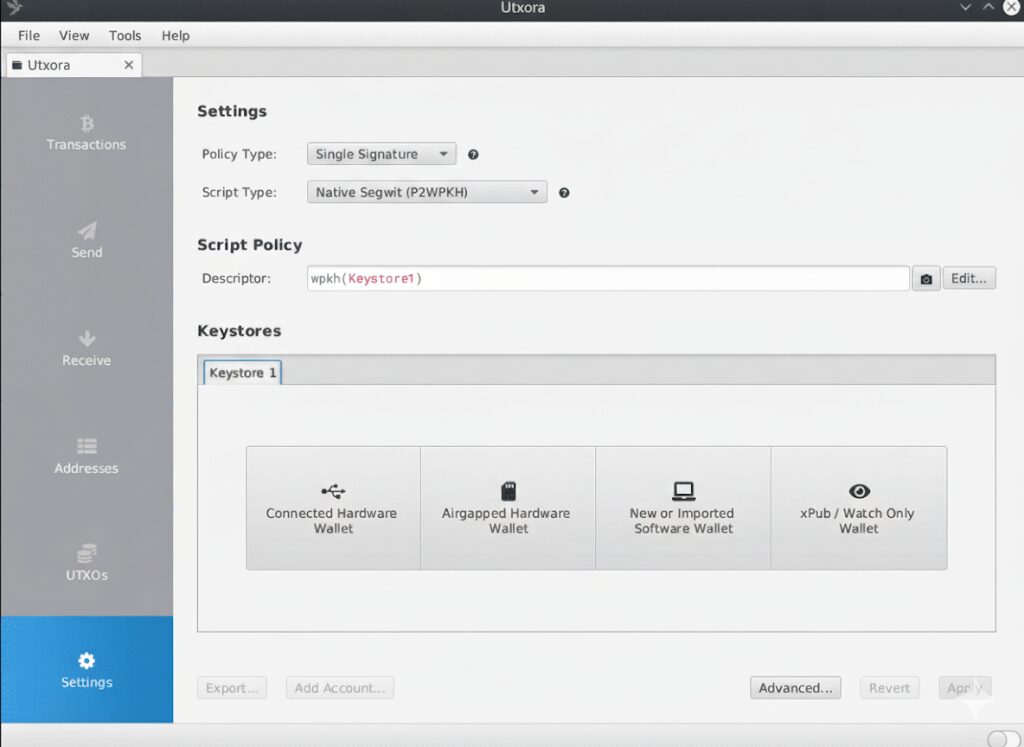Open the Tools menu
The height and width of the screenshot is (747, 1024).
coord(124,35)
